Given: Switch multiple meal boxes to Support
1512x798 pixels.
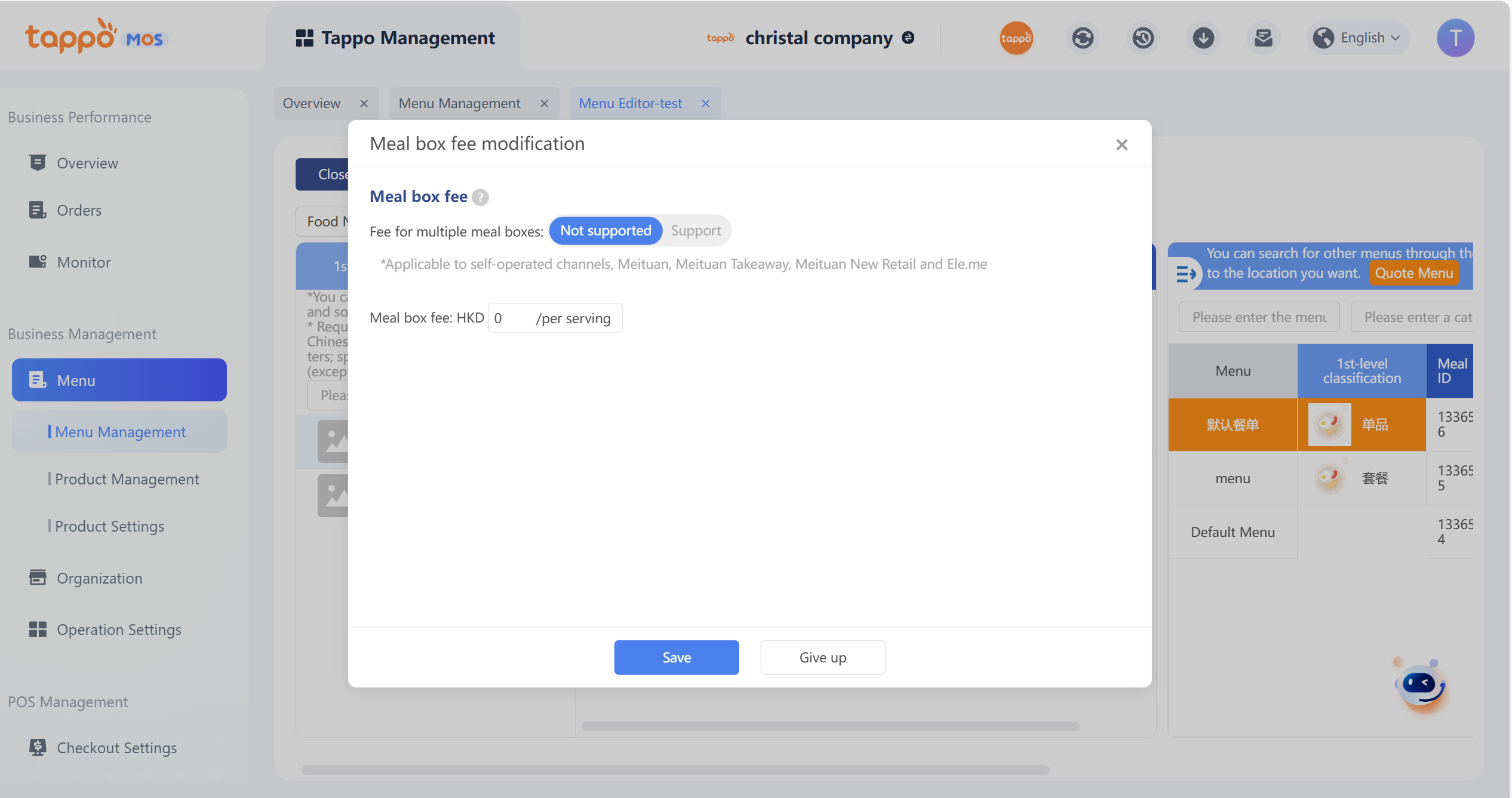Looking at the screenshot, I should point(696,231).
